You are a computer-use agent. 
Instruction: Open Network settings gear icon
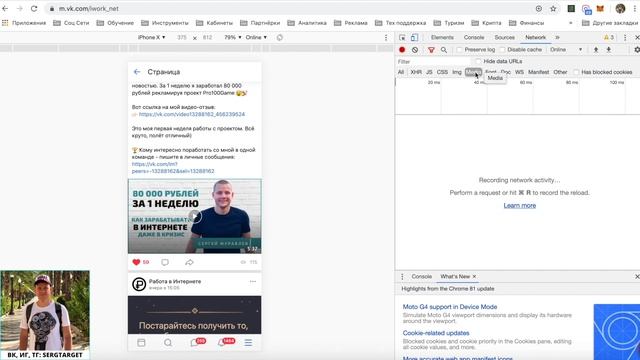pyautogui.click(x=637, y=50)
